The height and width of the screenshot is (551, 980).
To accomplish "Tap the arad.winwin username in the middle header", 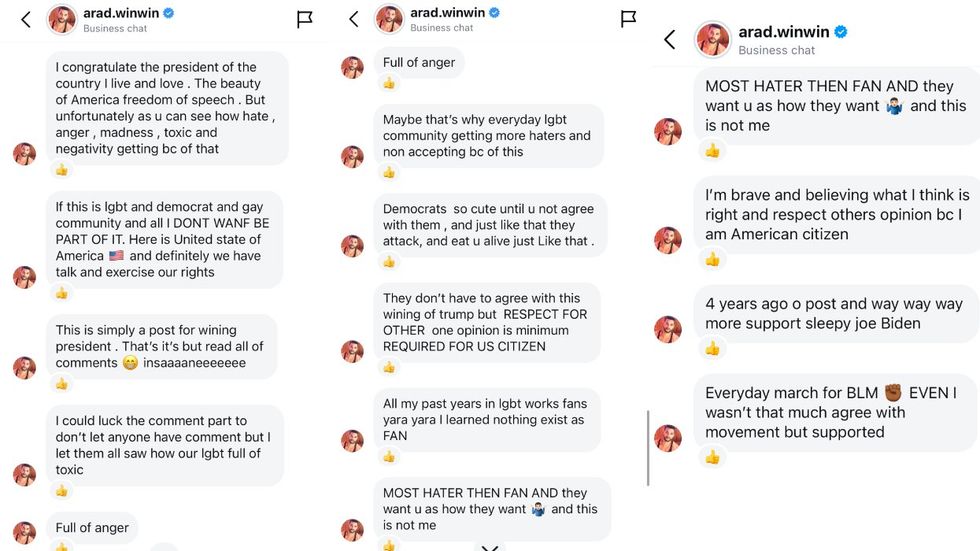I will pyautogui.click(x=440, y=13).
